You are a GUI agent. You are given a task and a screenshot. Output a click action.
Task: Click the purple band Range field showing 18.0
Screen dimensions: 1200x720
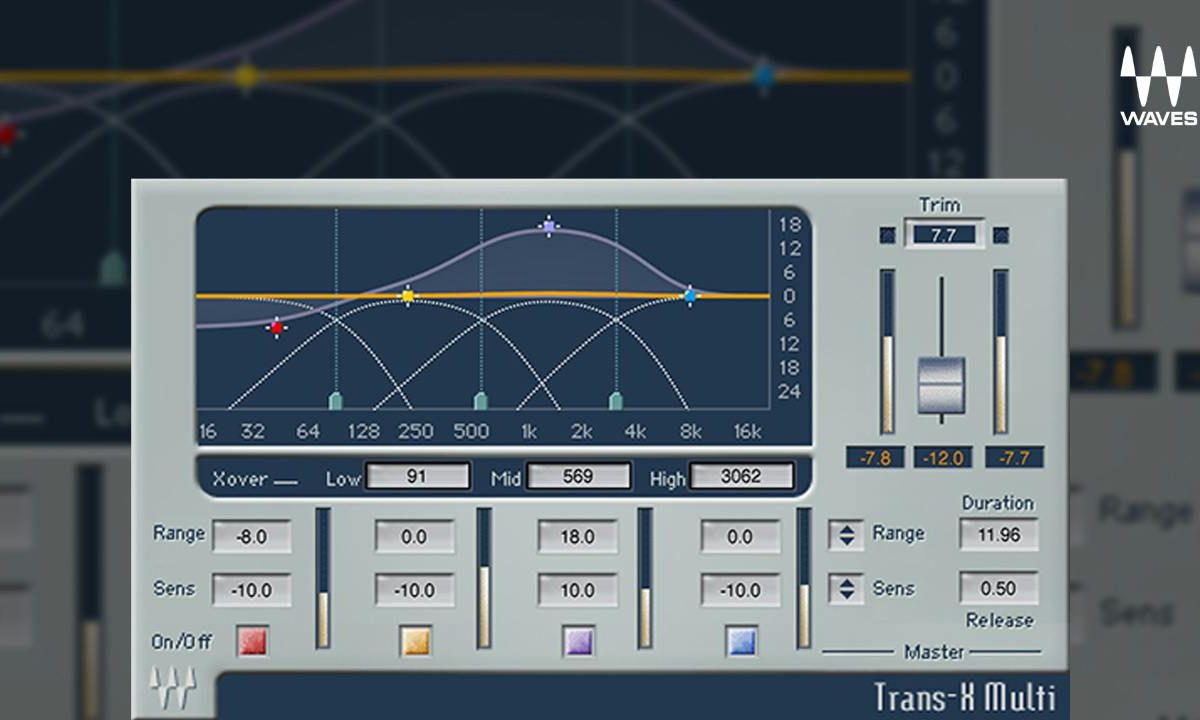pyautogui.click(x=577, y=536)
